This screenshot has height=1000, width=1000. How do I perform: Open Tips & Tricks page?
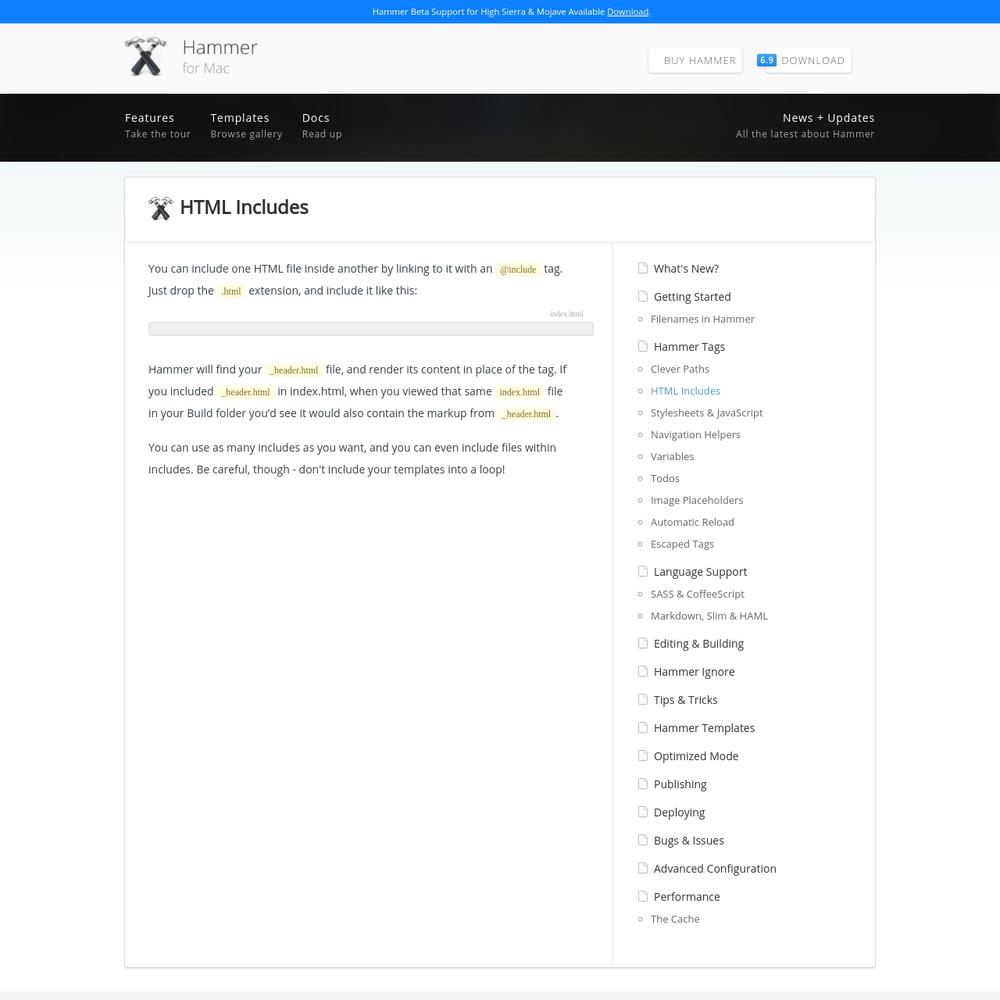click(686, 700)
